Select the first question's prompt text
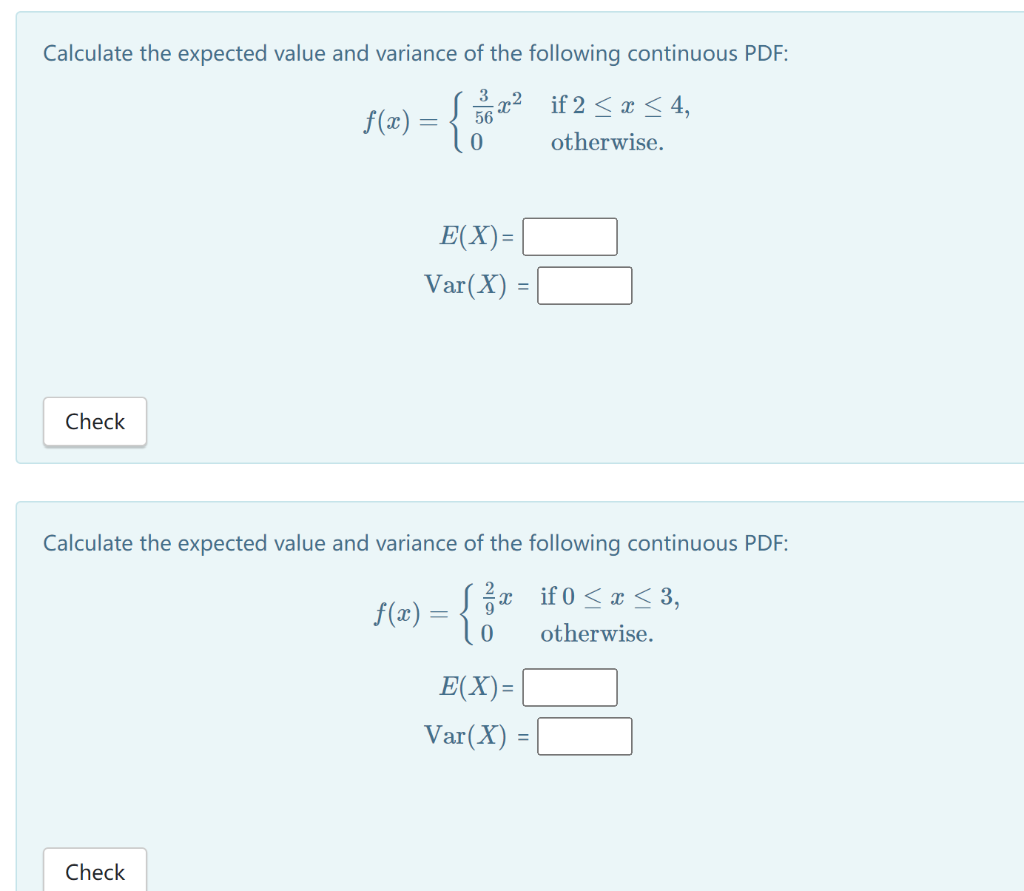 pyautogui.click(x=415, y=53)
